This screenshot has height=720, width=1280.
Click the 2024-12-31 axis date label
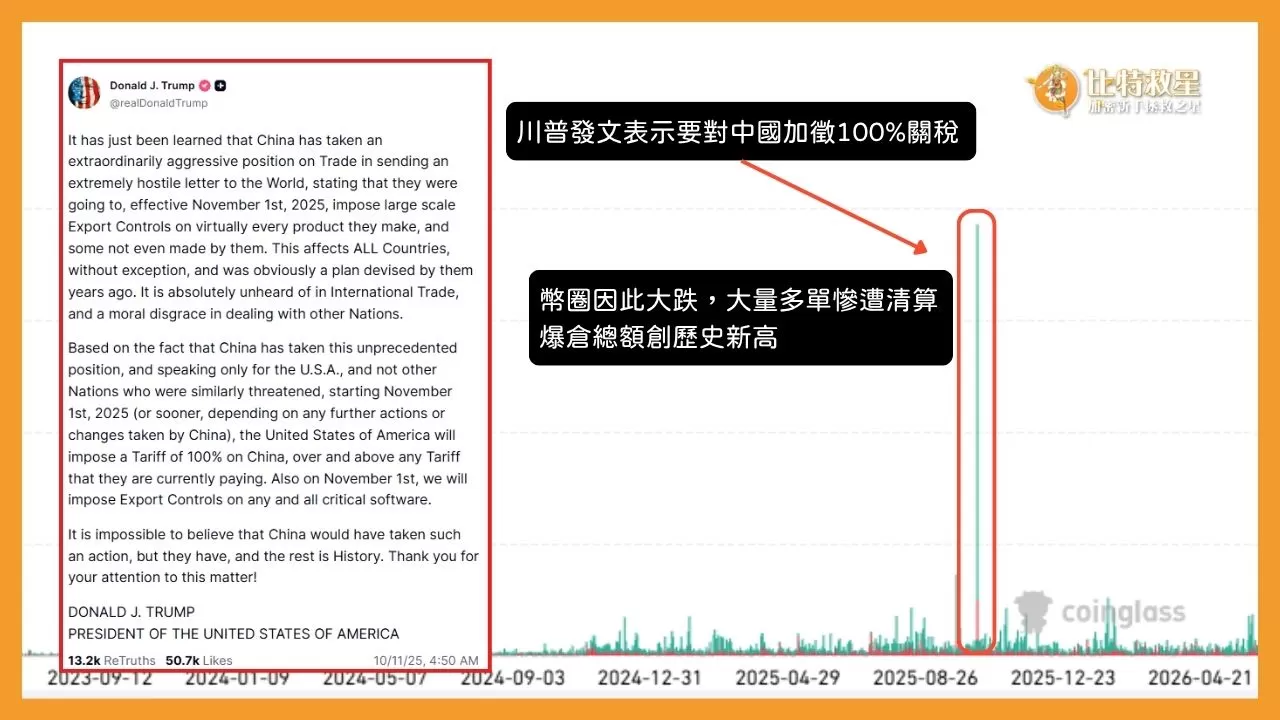650,678
